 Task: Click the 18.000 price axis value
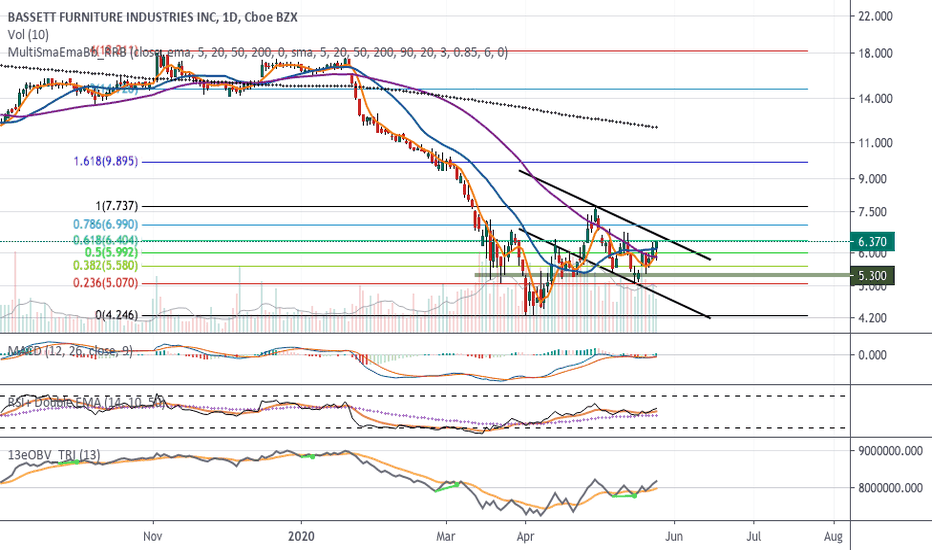[x=875, y=54]
